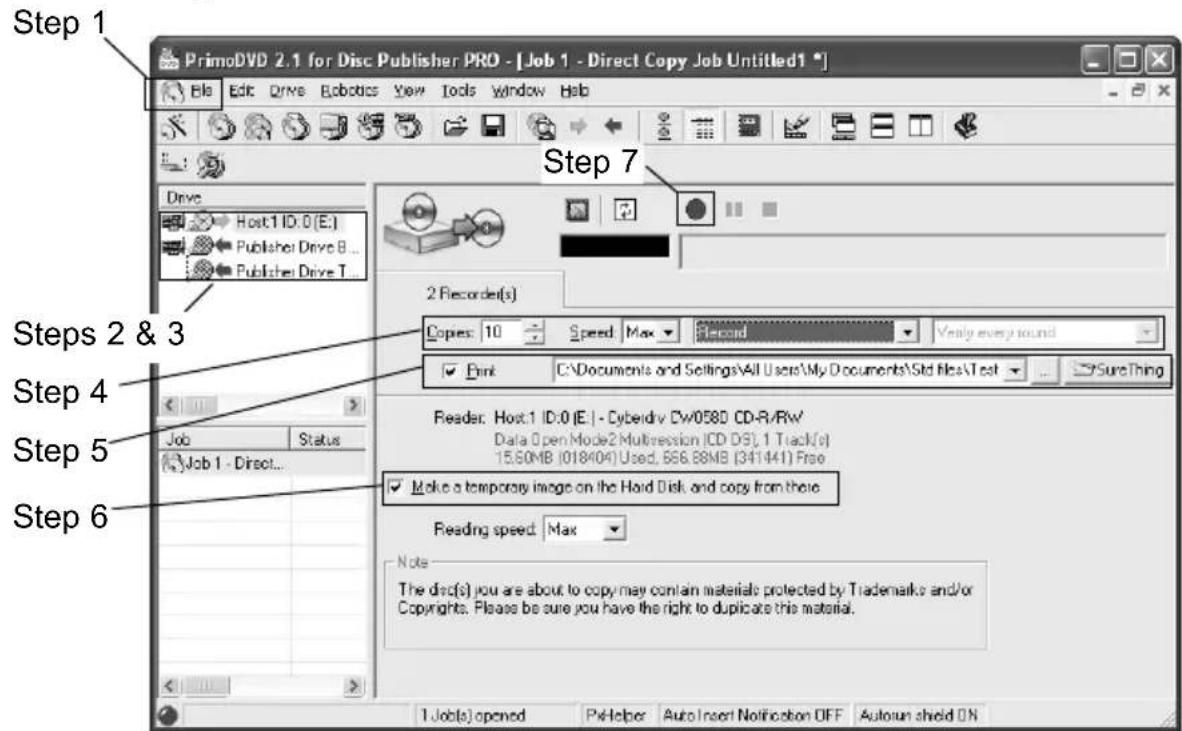Open the Window menu
Viewport: 1182px width, 731px height.
pos(518,91)
